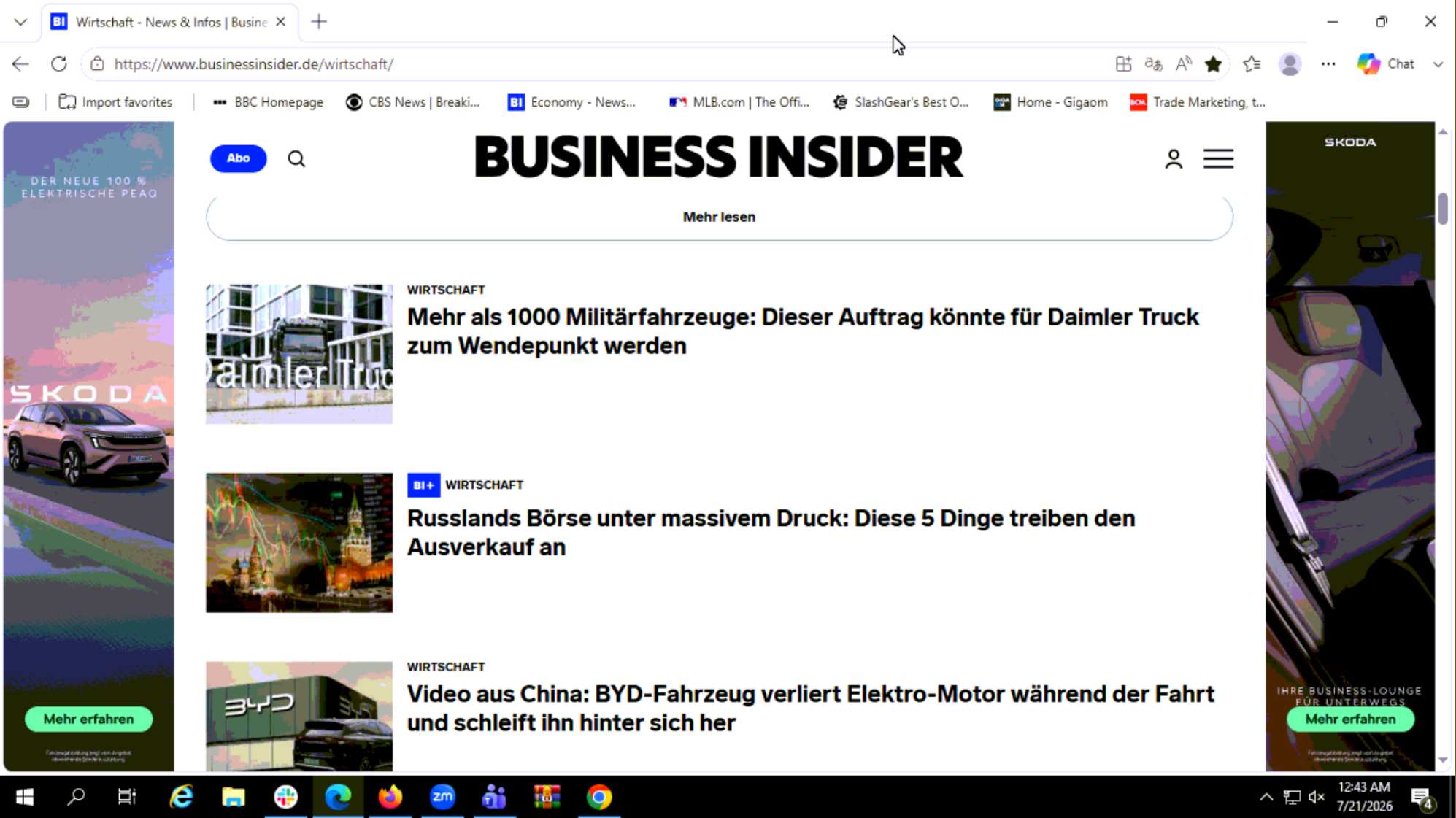Toggle the muted volume tray icon
The width and height of the screenshot is (1456, 818).
point(1317,797)
